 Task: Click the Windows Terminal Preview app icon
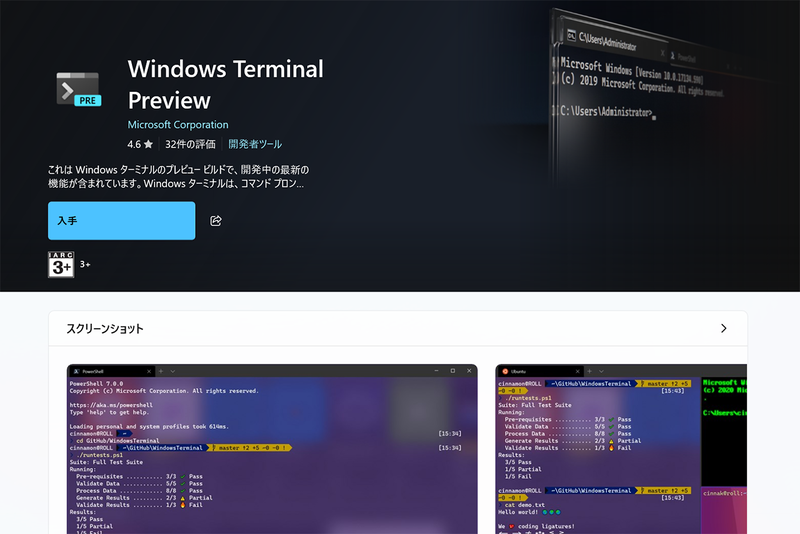79,89
